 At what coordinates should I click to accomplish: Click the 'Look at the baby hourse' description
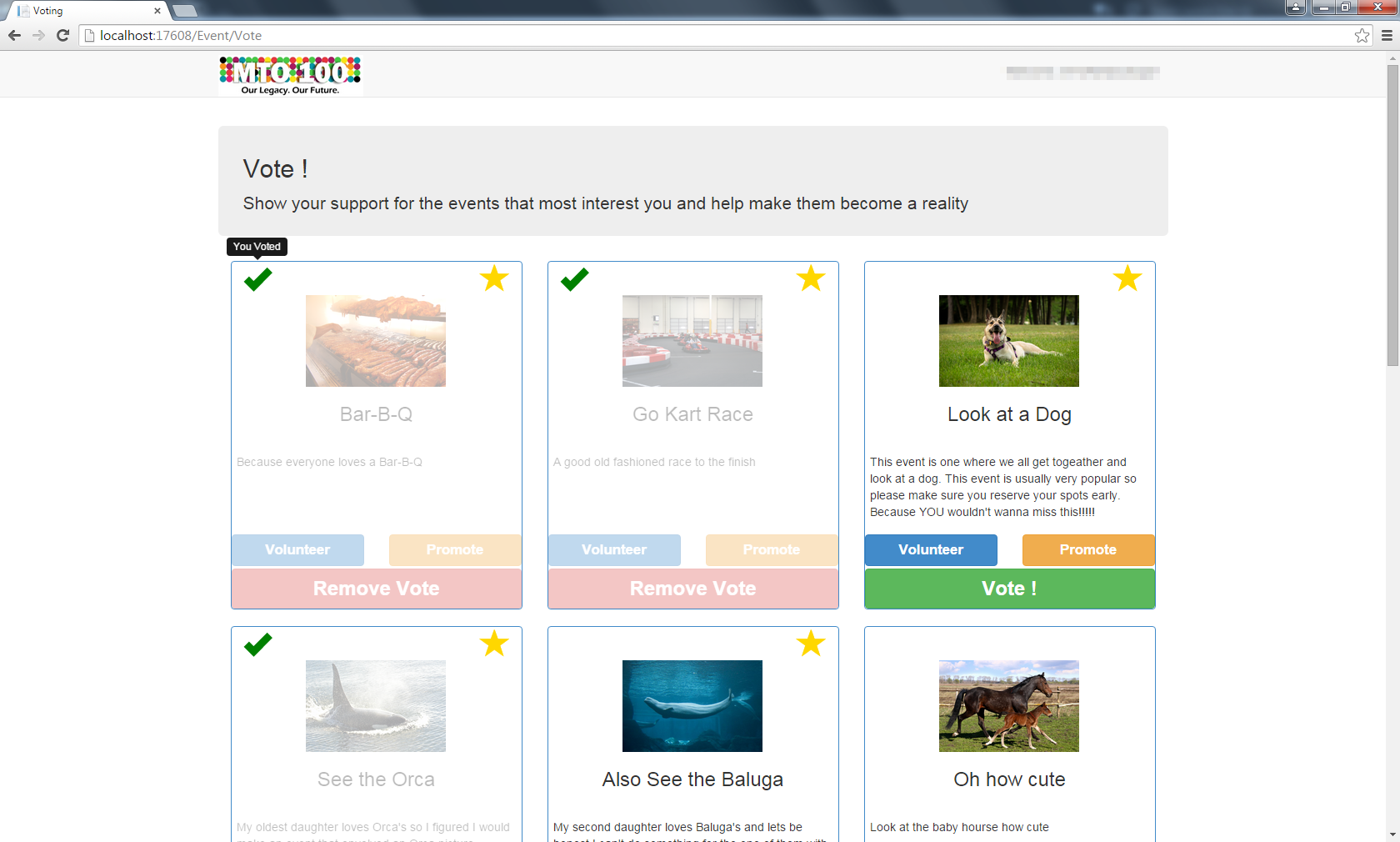[x=959, y=827]
